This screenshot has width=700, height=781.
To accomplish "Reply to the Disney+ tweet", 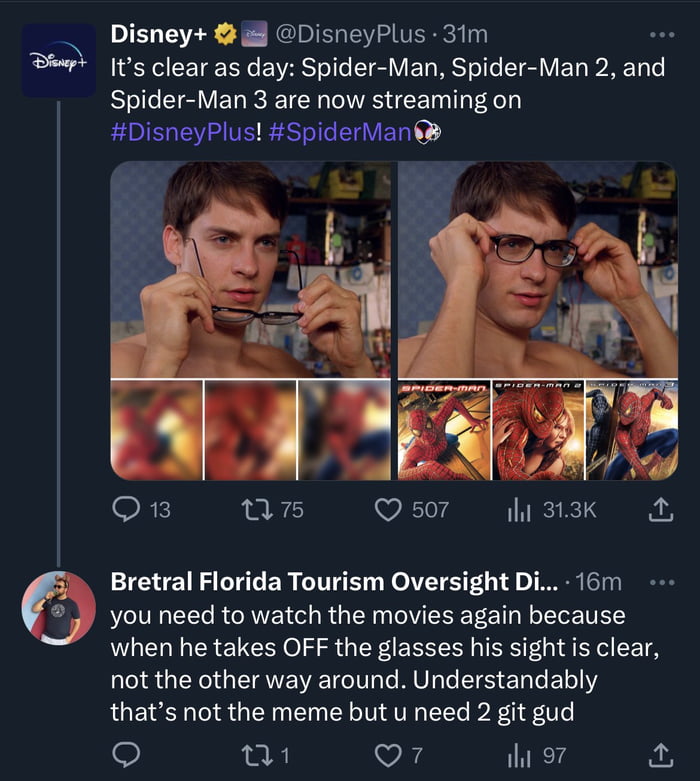I will point(127,510).
